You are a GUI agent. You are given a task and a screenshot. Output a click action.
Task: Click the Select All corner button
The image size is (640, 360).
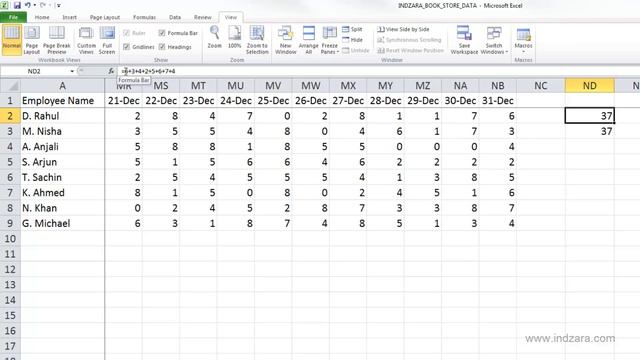[10, 86]
